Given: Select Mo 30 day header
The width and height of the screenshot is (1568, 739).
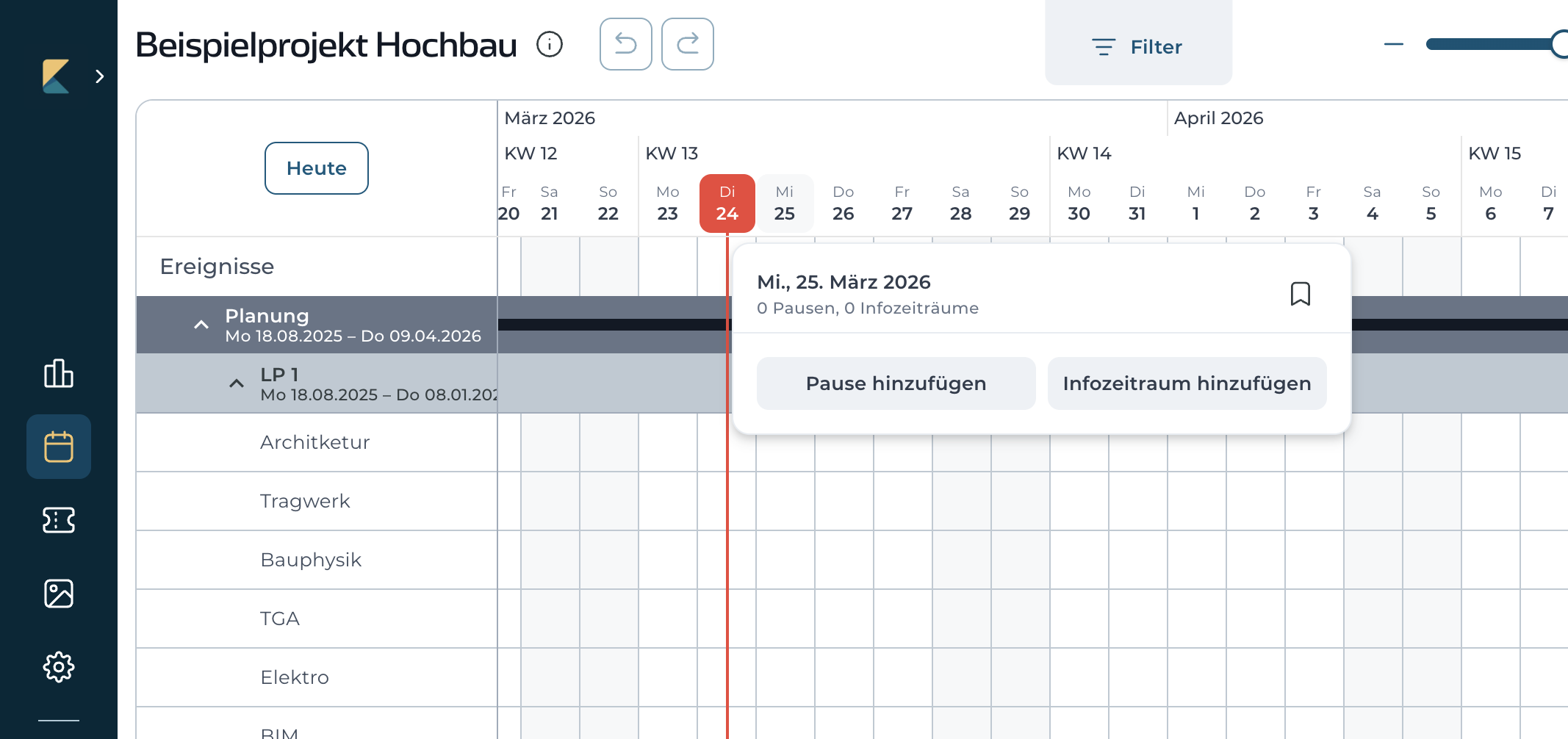Looking at the screenshot, I should click(x=1079, y=203).
